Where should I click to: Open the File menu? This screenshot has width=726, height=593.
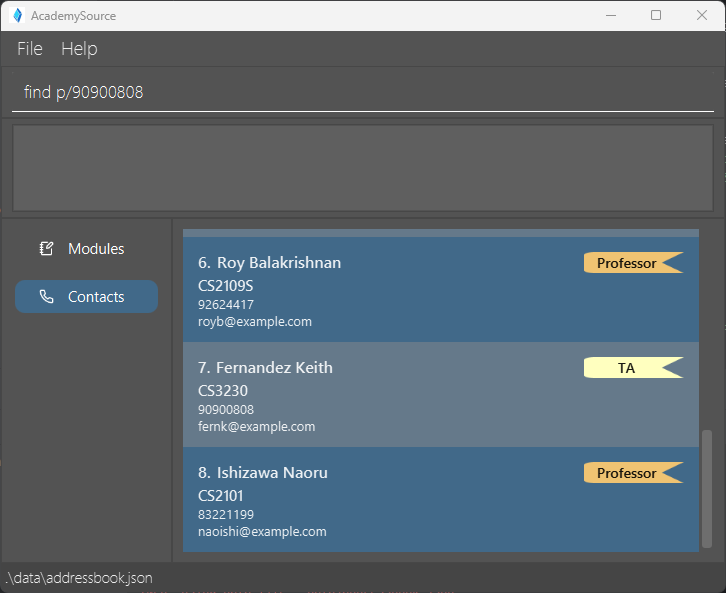(30, 49)
